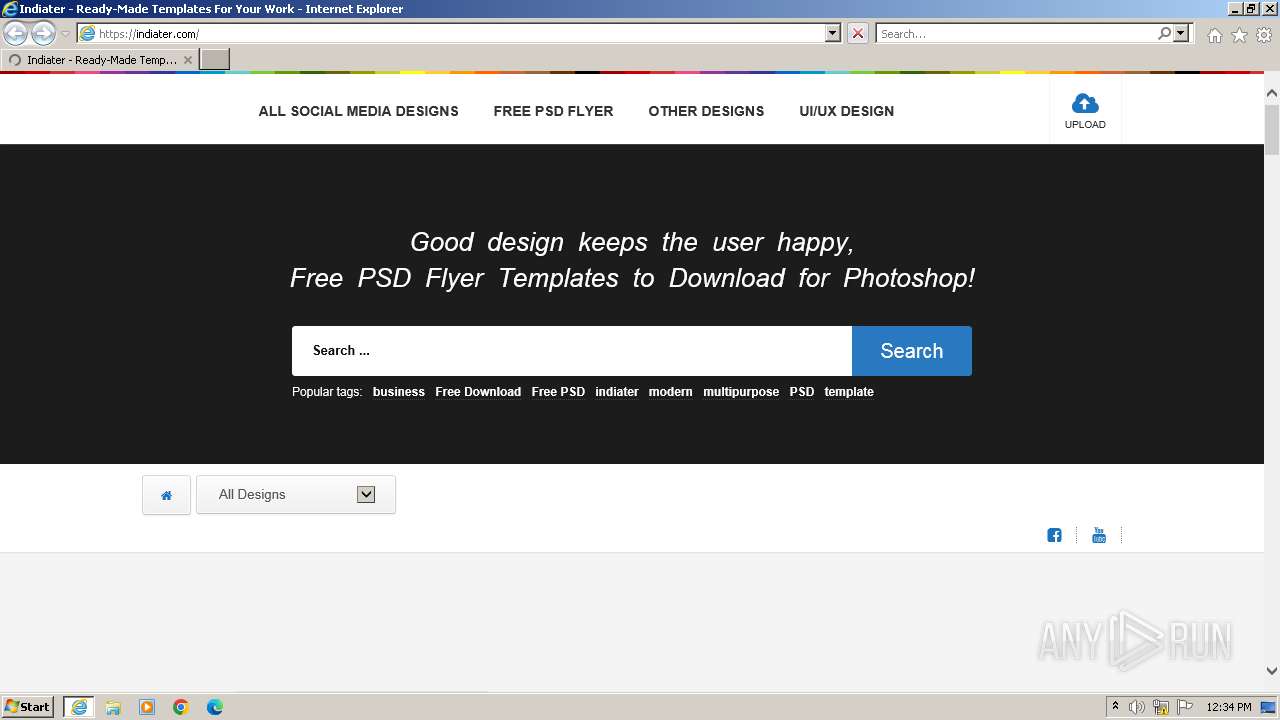Click the browser search magnifier icon
The image size is (1280, 720).
[x=1164, y=33]
